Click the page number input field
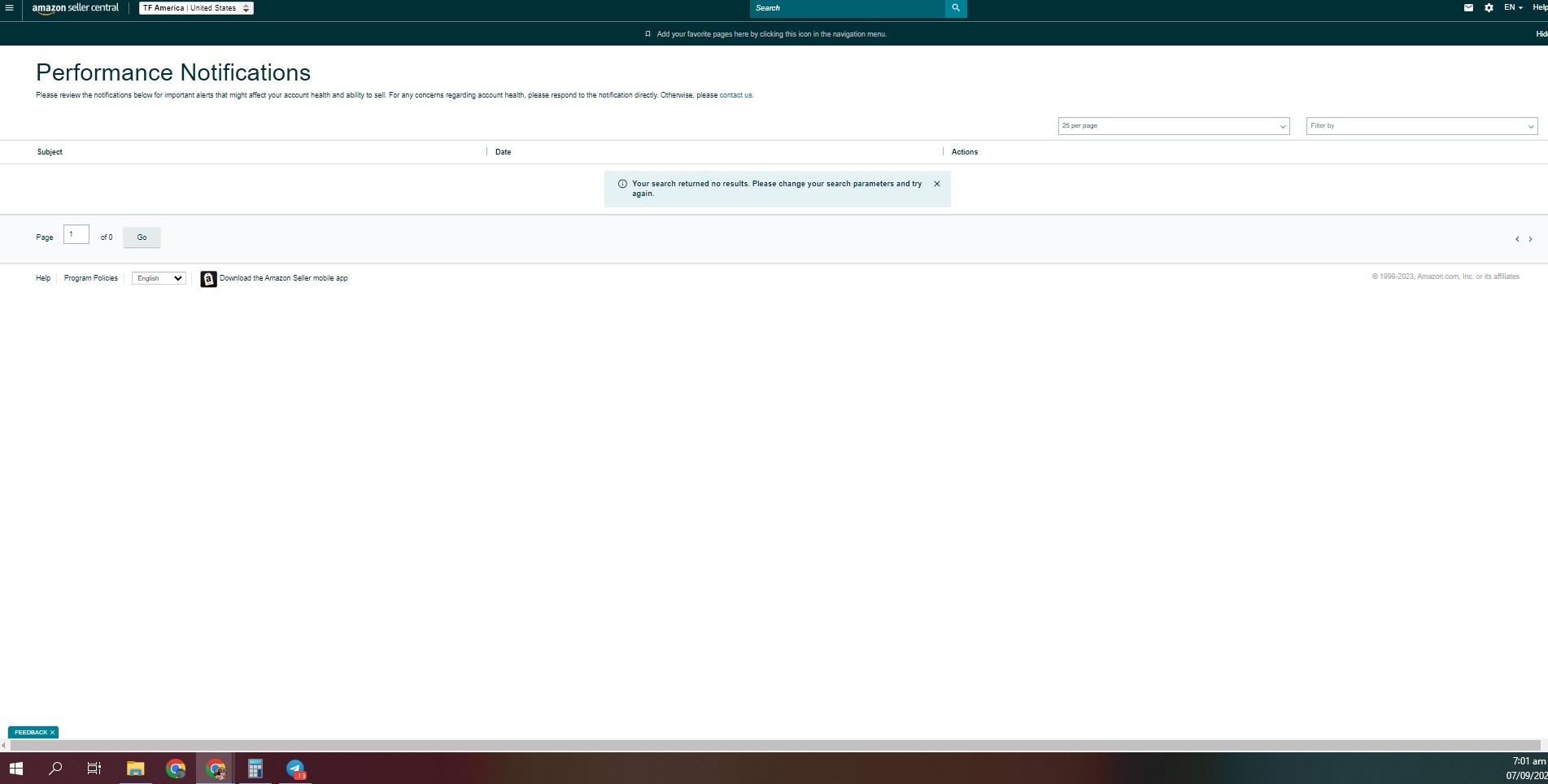This screenshot has width=1548, height=784. tap(76, 234)
